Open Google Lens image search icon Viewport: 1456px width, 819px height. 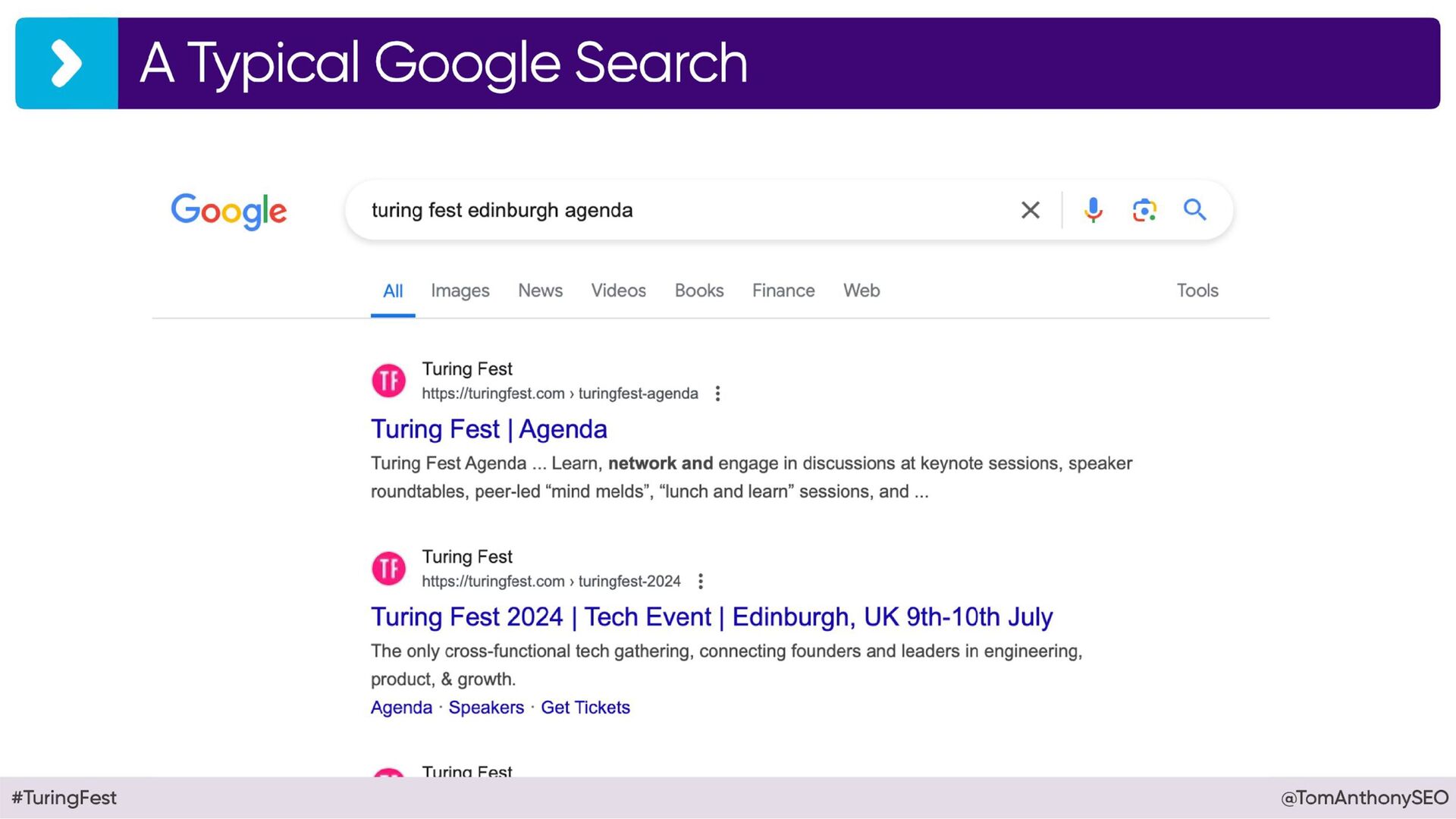(1144, 210)
